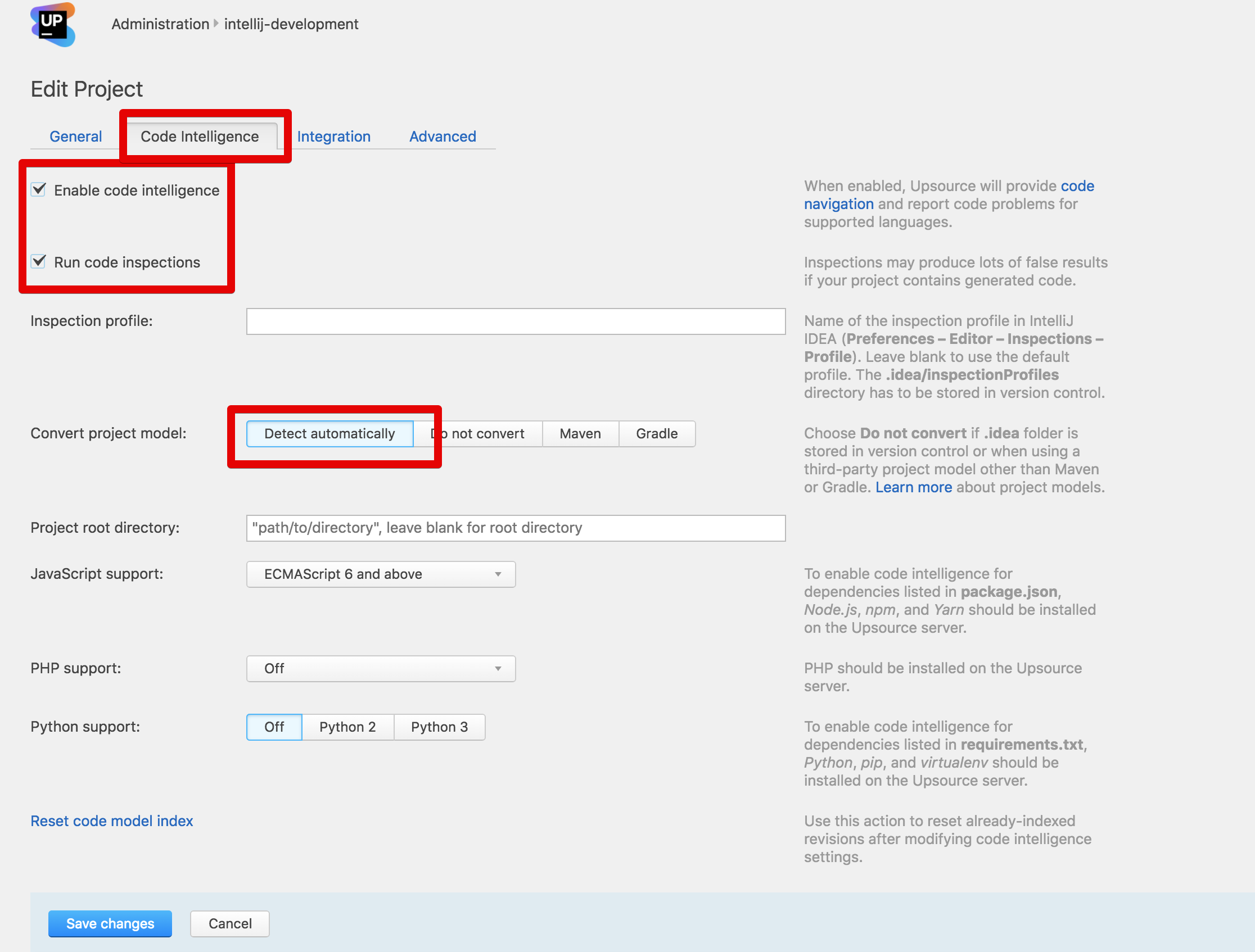This screenshot has height=952, width=1255.
Task: Go to Administration breadcrumb link
Action: 160,24
